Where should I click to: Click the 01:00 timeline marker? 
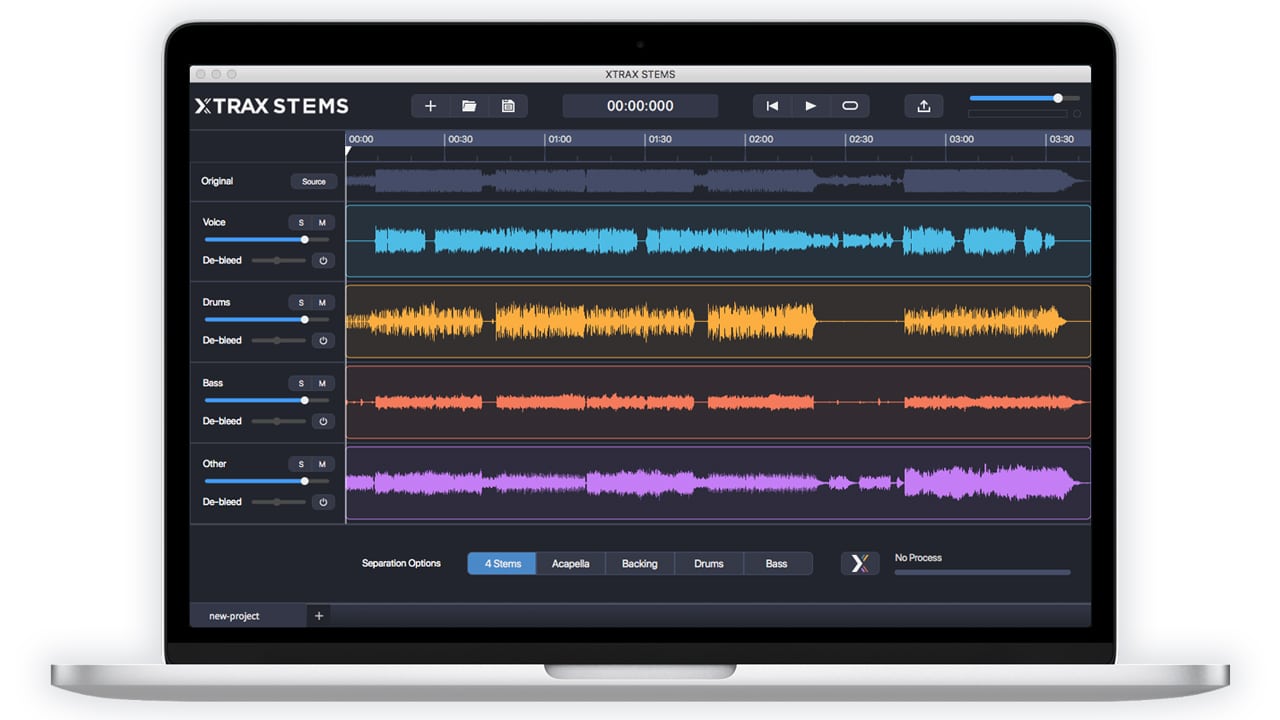point(560,139)
